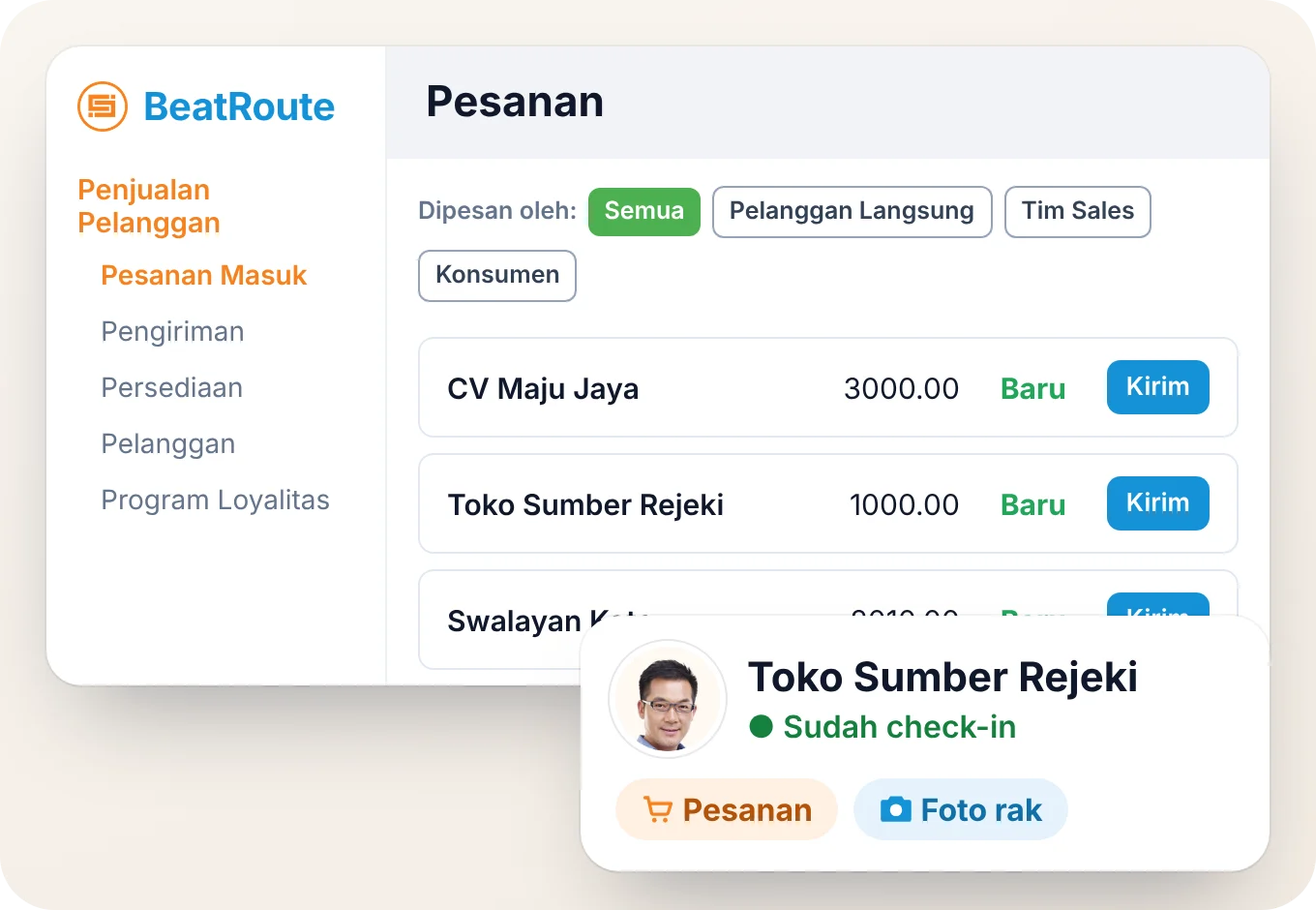This screenshot has height=910, width=1316.
Task: Click the Pesanan page heading
Action: [515, 102]
